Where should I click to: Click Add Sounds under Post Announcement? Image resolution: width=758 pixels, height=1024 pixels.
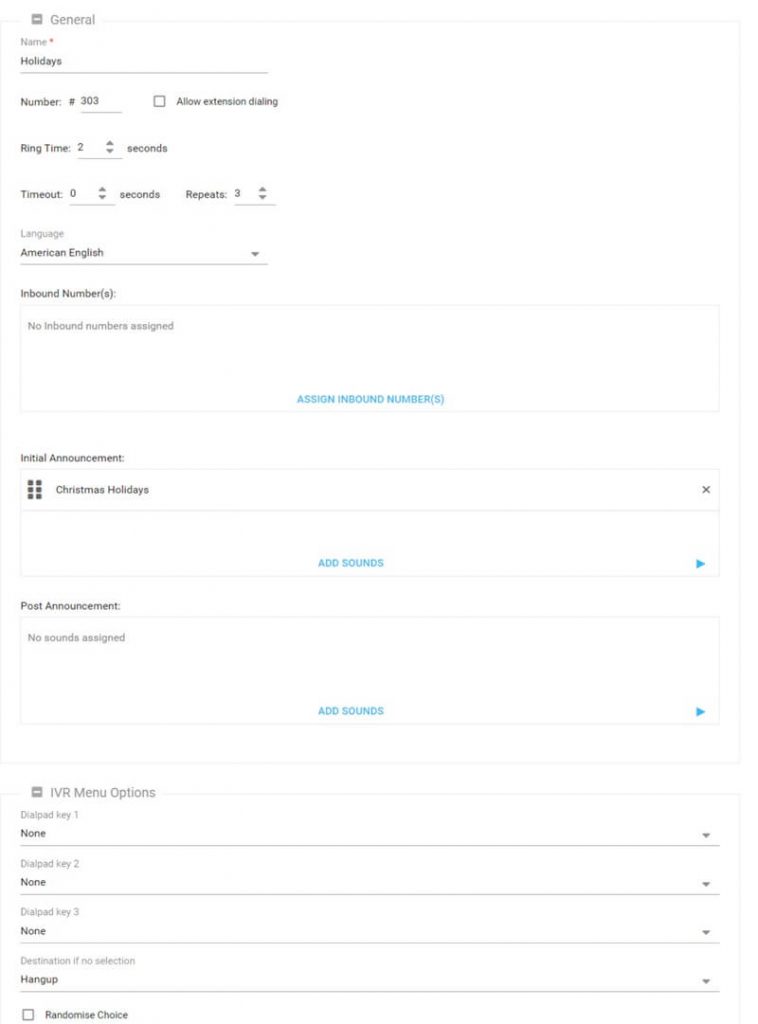click(x=350, y=711)
